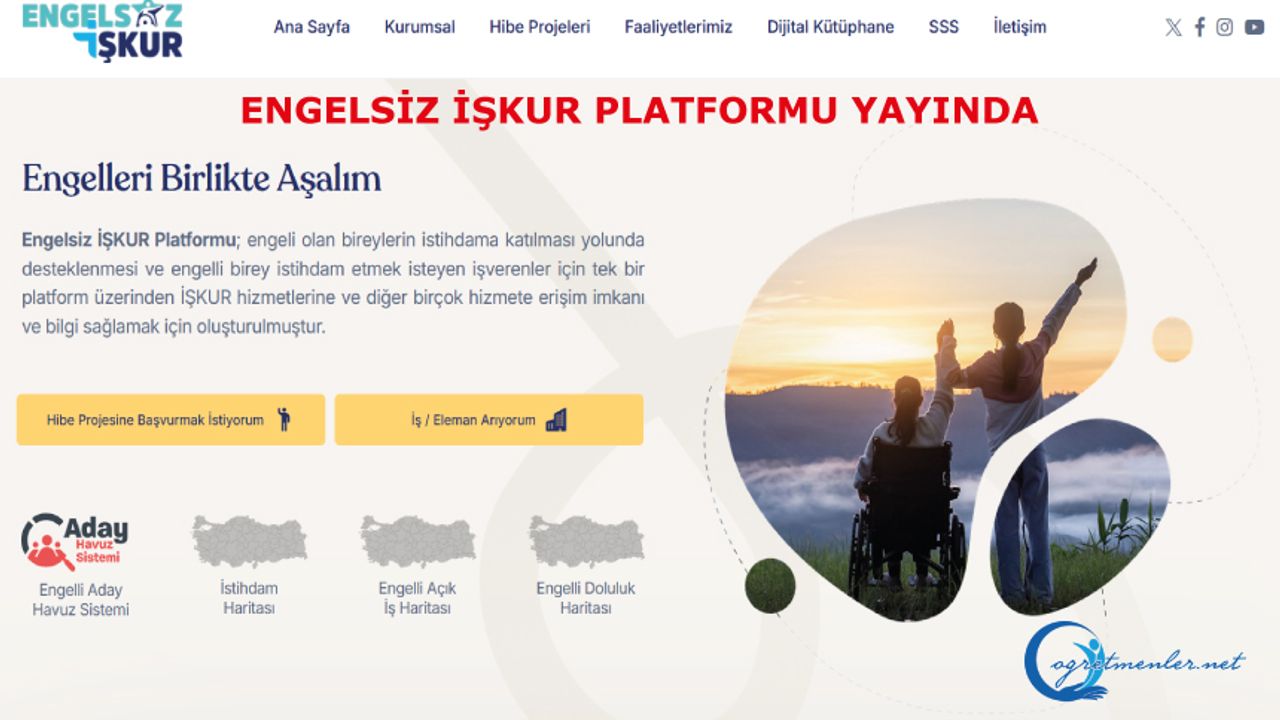Screen dimensions: 1280x720
Task: Select the Engelli Doluluk Haritası map
Action: coord(586,541)
